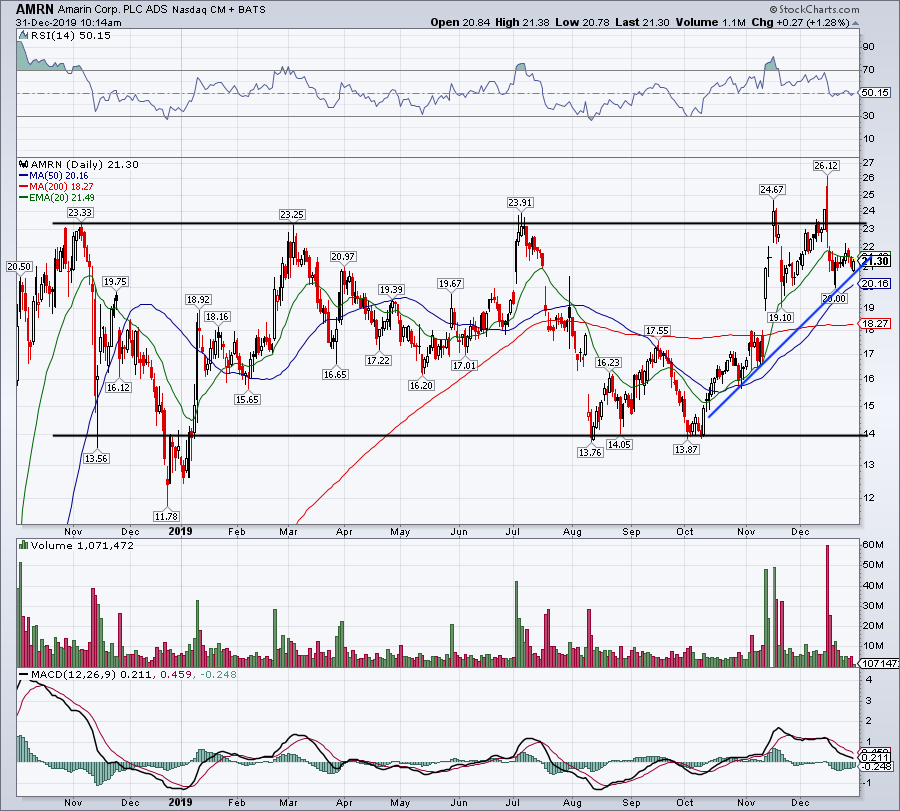The height and width of the screenshot is (811, 900).
Task: Click the 16.65 price label
Action: (x=335, y=374)
